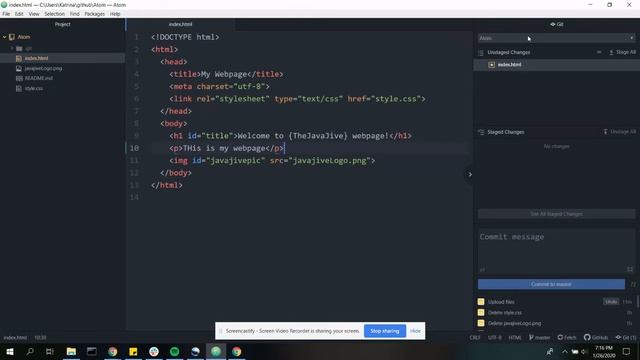Open Spotify from taskbar
640x360 pixels.
coord(174,351)
